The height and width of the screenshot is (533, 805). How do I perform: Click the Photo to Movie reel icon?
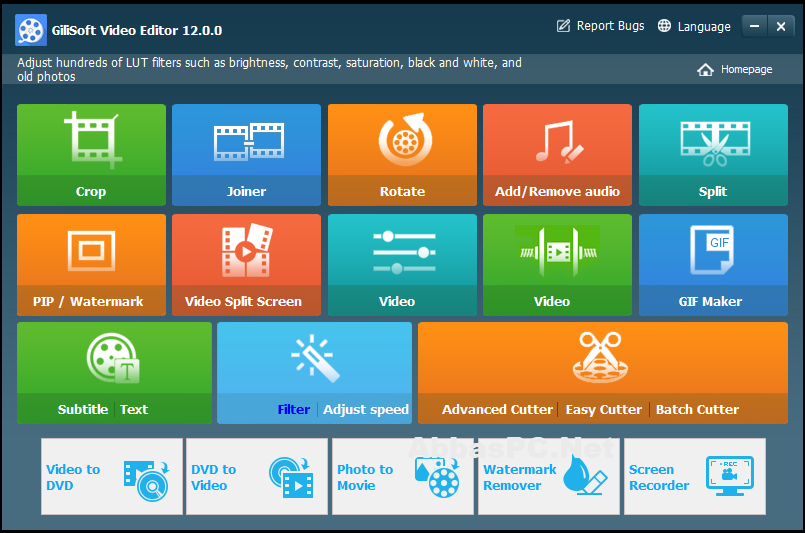[x=437, y=478]
